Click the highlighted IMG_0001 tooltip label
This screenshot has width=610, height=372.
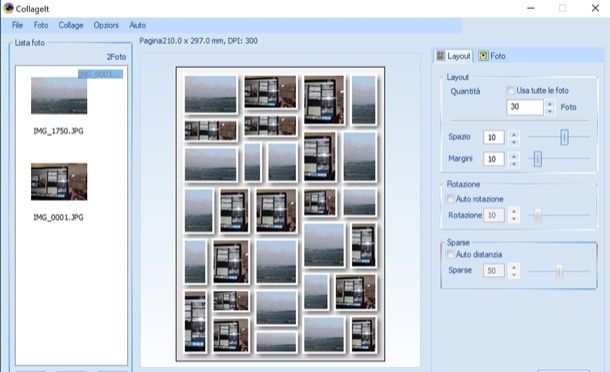(x=101, y=74)
